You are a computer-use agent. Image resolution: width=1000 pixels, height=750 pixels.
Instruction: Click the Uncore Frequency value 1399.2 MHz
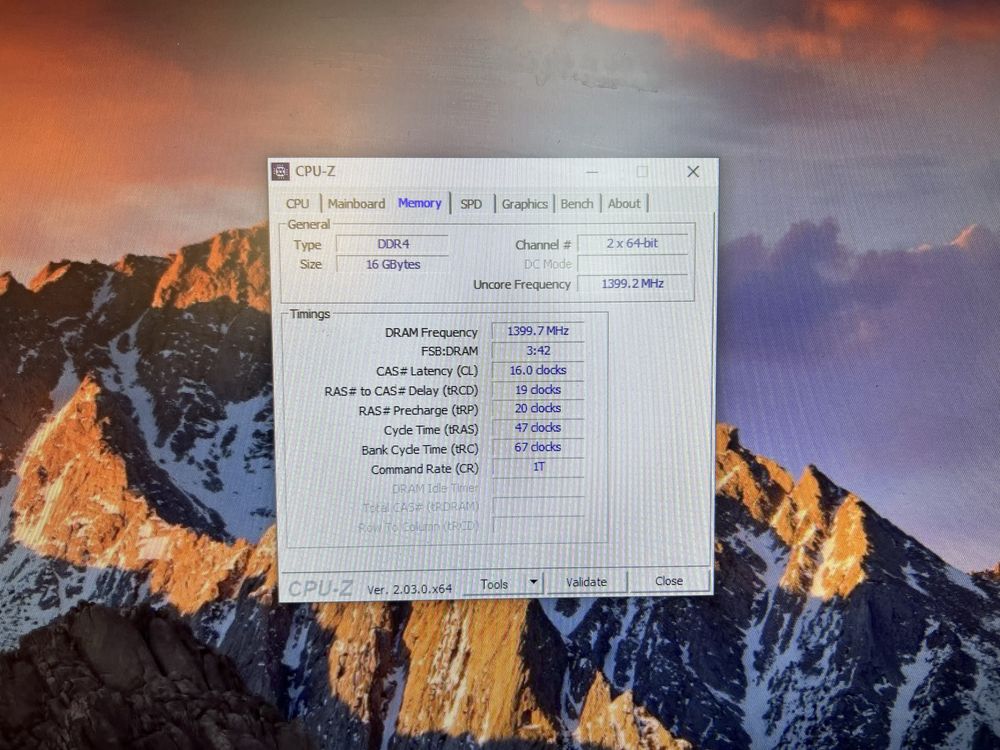click(632, 283)
